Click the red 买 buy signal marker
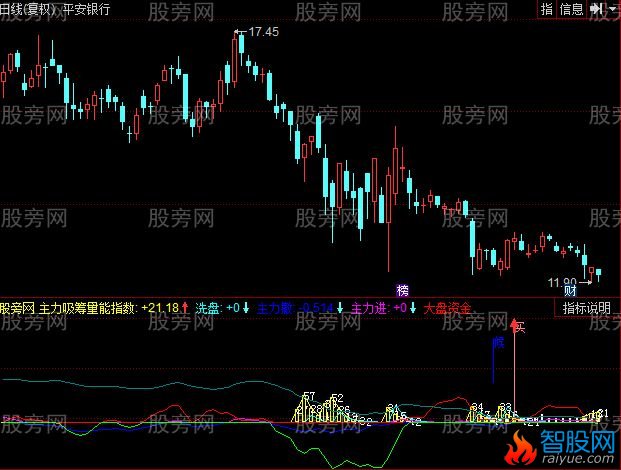 click(518, 326)
